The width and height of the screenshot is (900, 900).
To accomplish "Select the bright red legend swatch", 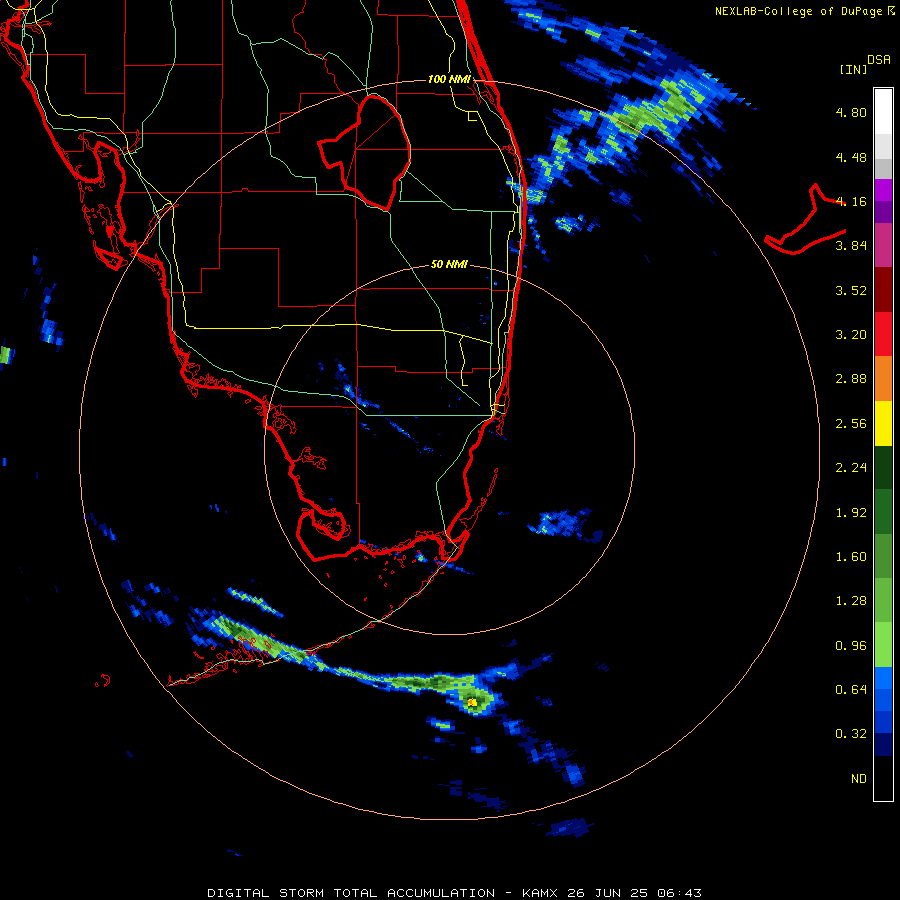I will (x=883, y=334).
